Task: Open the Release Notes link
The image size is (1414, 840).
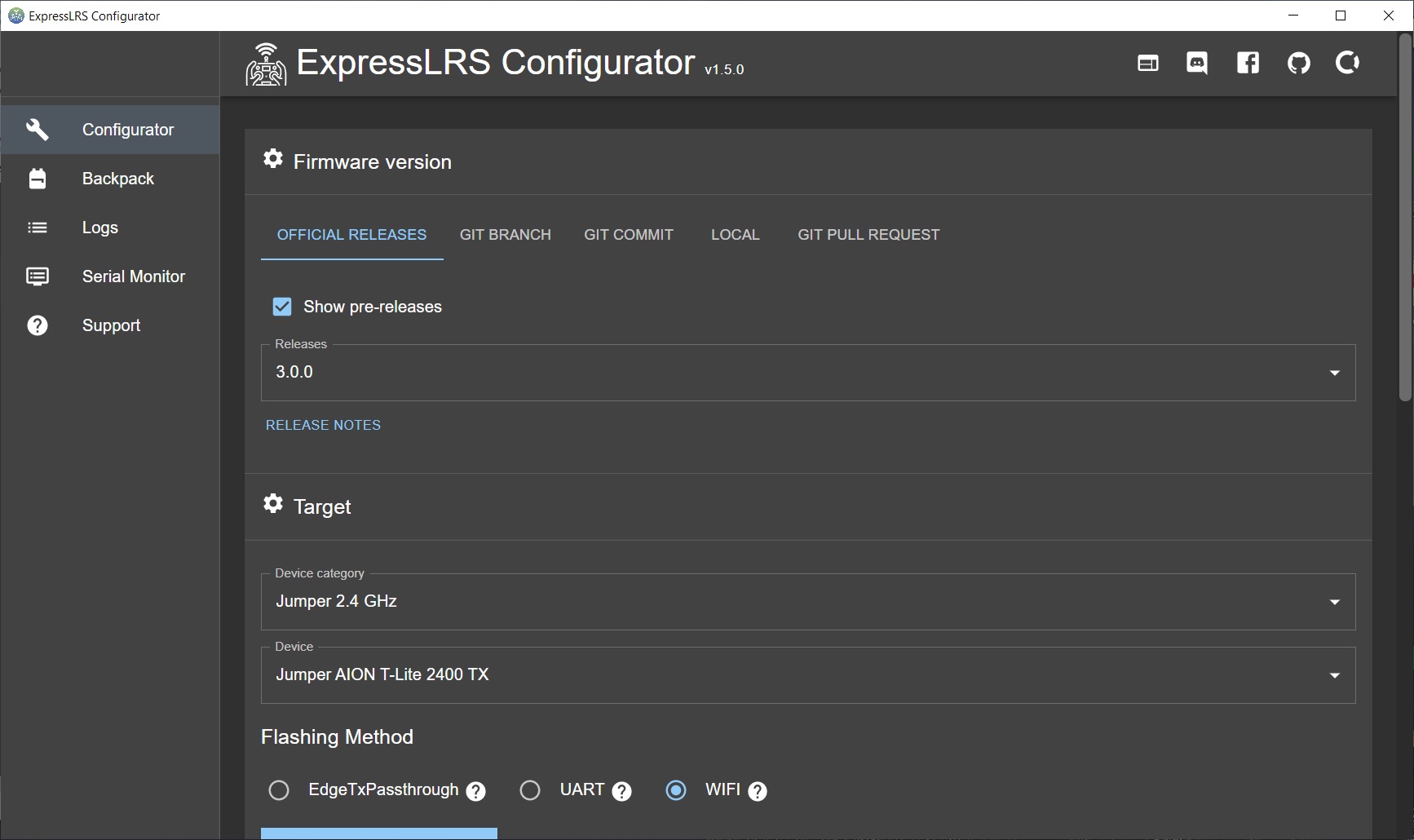Action: coord(323,425)
